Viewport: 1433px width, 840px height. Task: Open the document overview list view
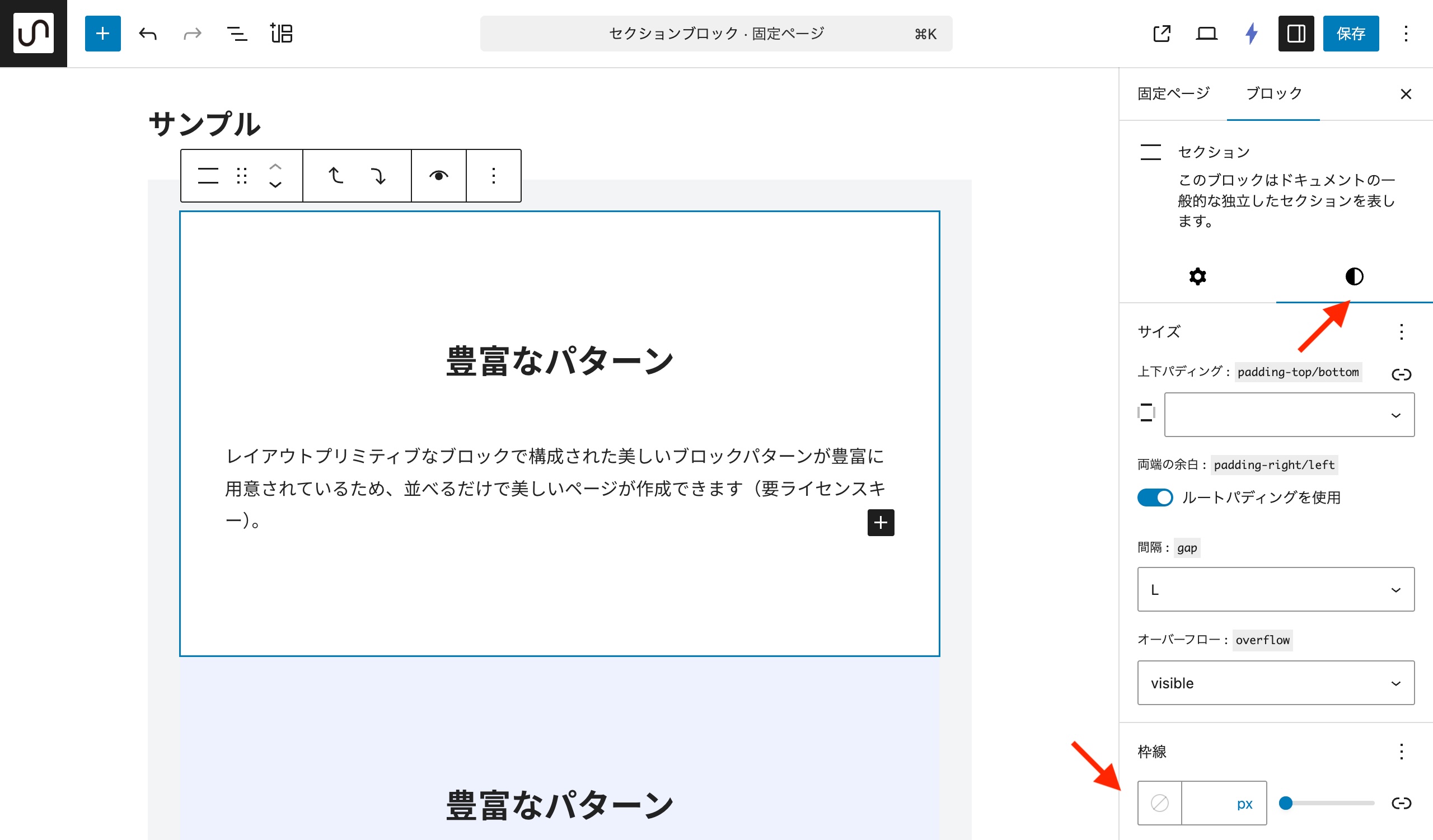[237, 34]
